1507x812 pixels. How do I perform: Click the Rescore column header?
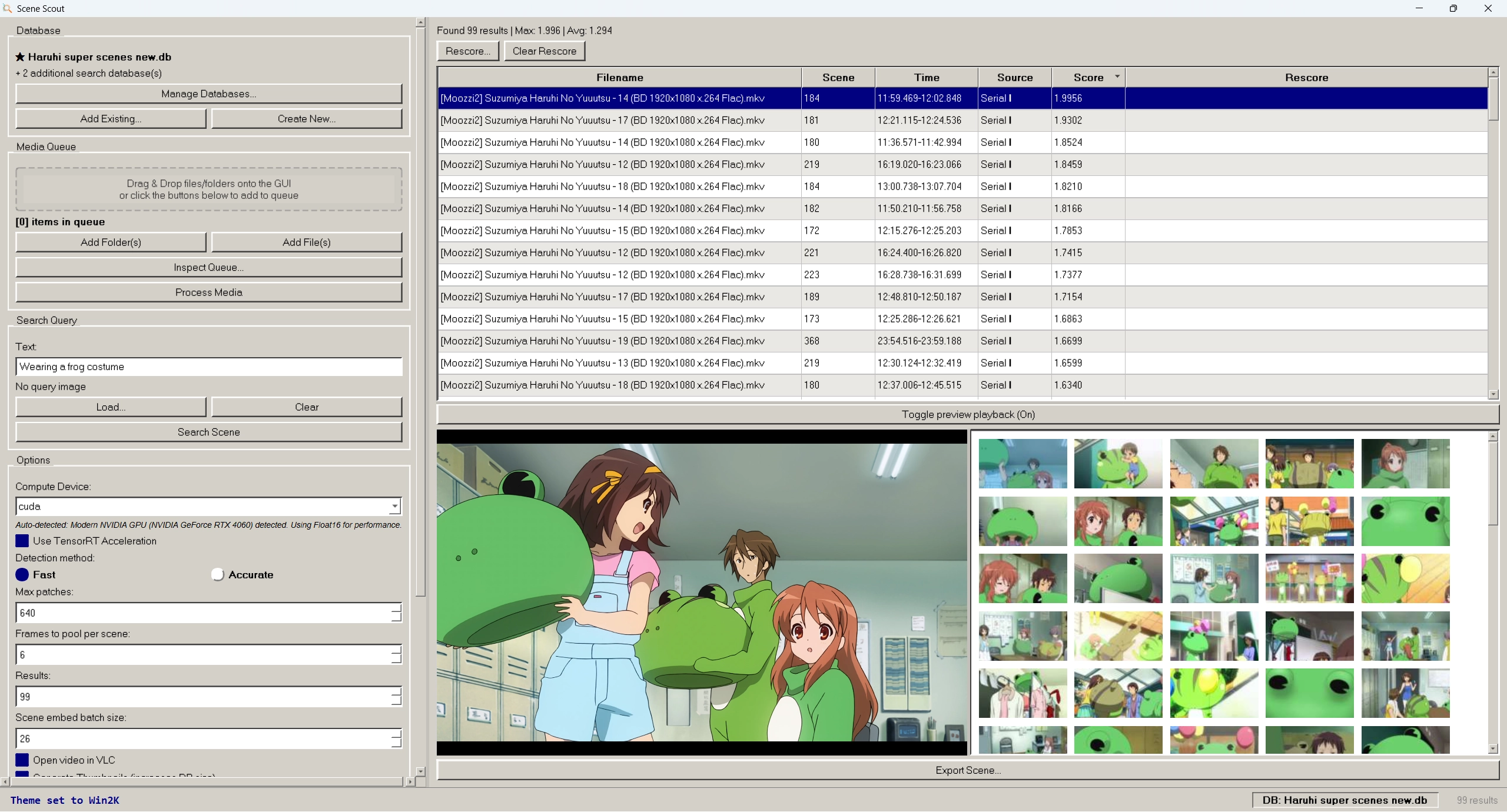(1306, 78)
